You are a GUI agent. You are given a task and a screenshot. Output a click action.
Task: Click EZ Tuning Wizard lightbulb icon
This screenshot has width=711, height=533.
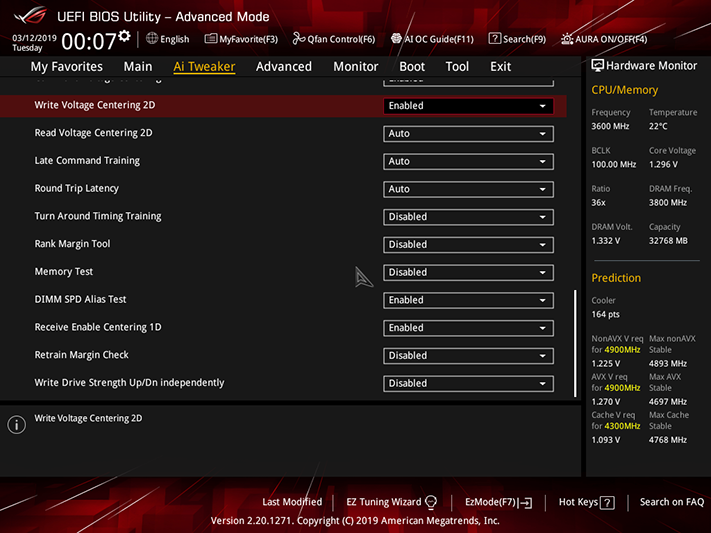(431, 502)
